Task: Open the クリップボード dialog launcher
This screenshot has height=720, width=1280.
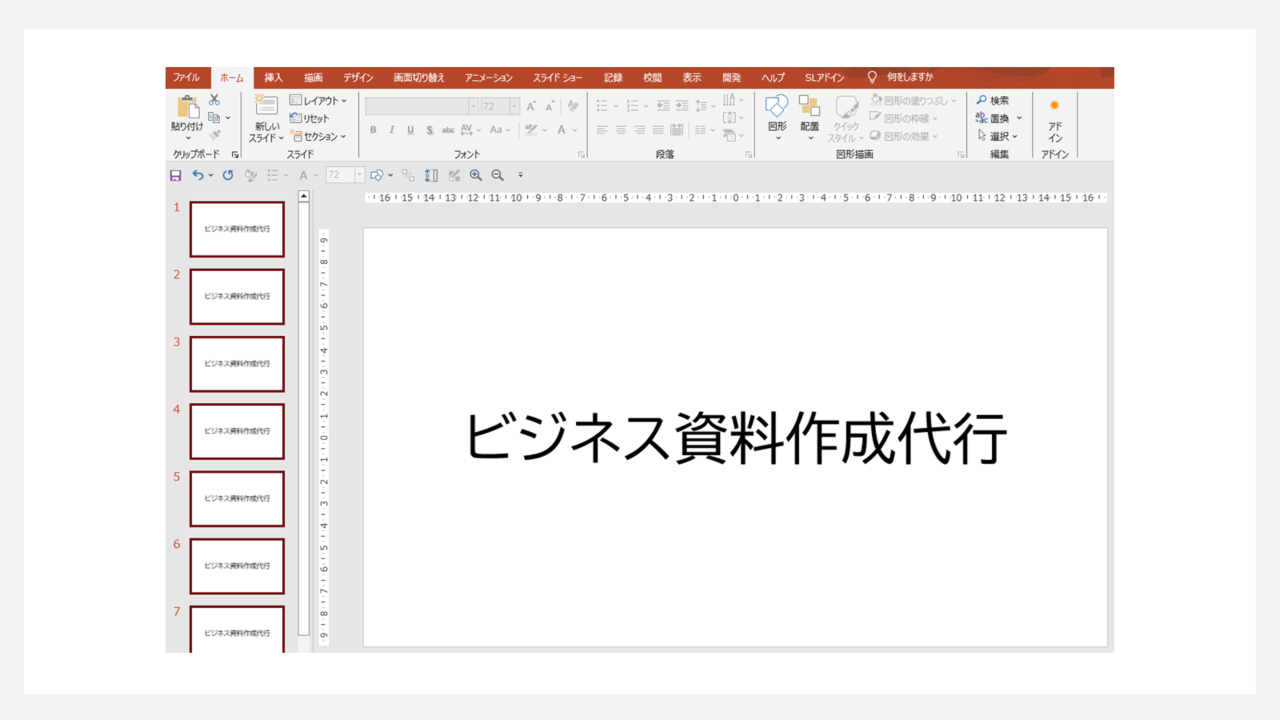Action: click(236, 155)
